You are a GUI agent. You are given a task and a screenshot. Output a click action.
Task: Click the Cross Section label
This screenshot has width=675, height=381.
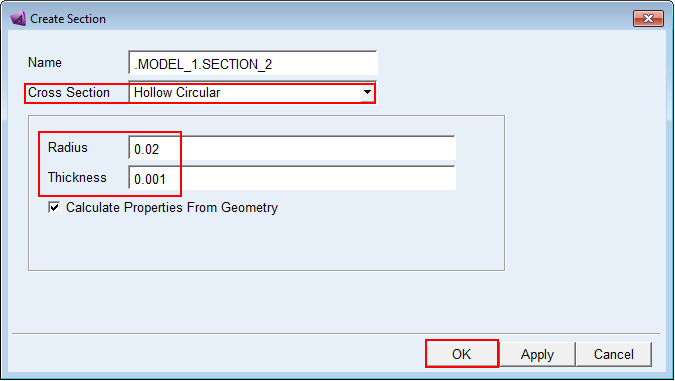[69, 93]
